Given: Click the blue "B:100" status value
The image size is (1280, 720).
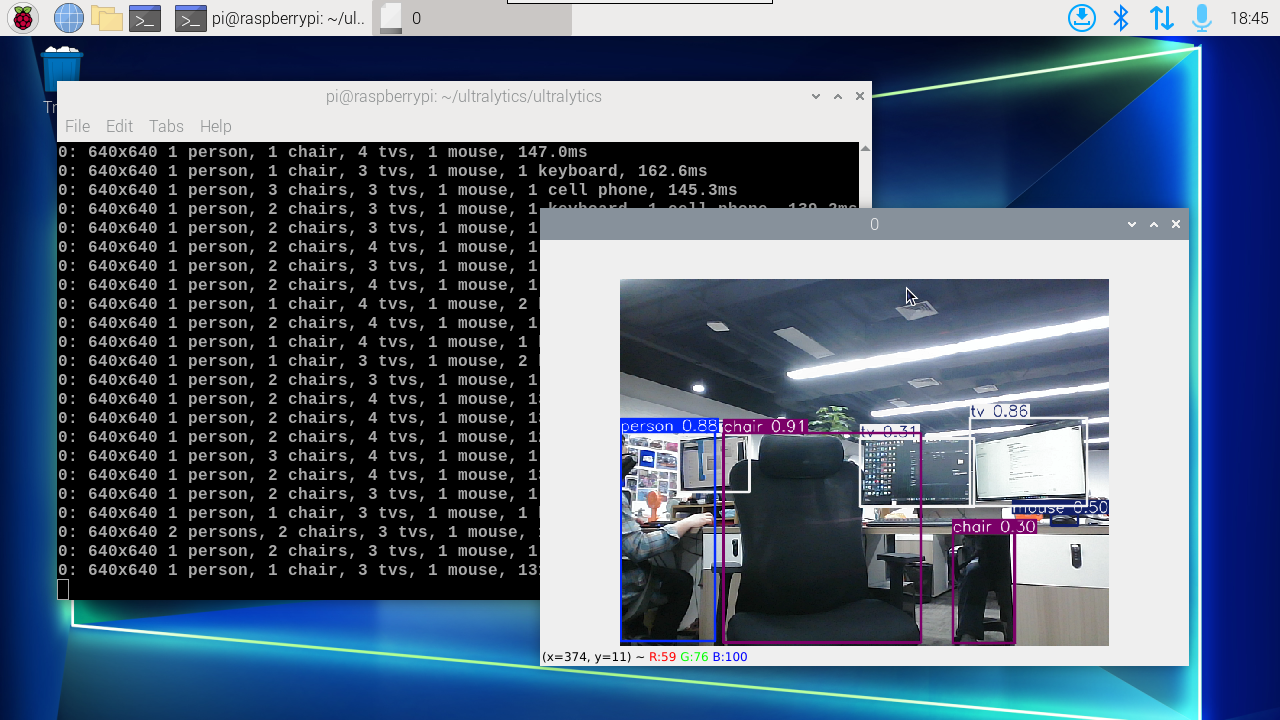Looking at the screenshot, I should [730, 657].
